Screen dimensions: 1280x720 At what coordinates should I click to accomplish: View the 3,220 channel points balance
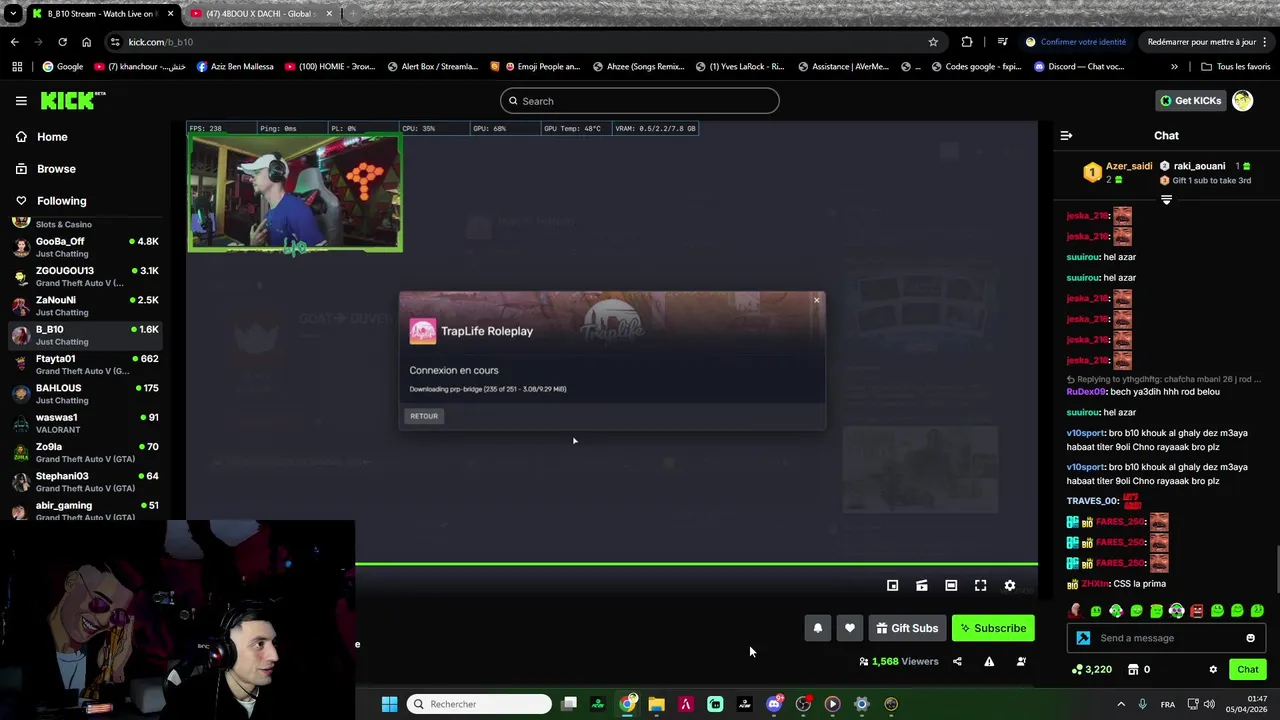click(1091, 670)
